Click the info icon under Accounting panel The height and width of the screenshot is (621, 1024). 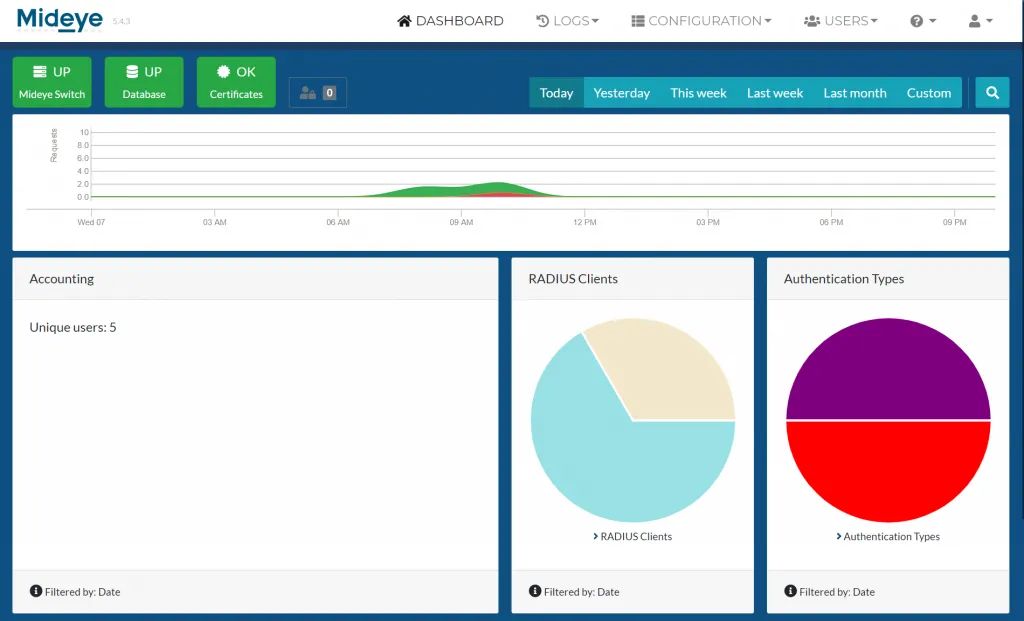[35, 591]
